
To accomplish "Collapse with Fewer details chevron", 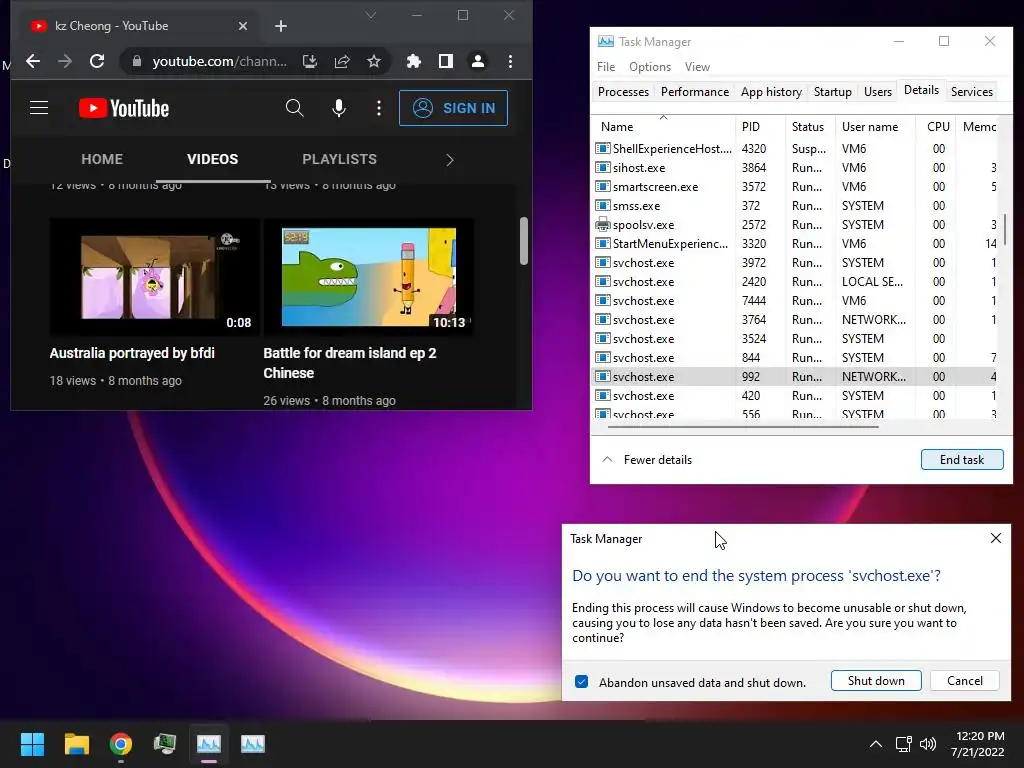I will [607, 459].
